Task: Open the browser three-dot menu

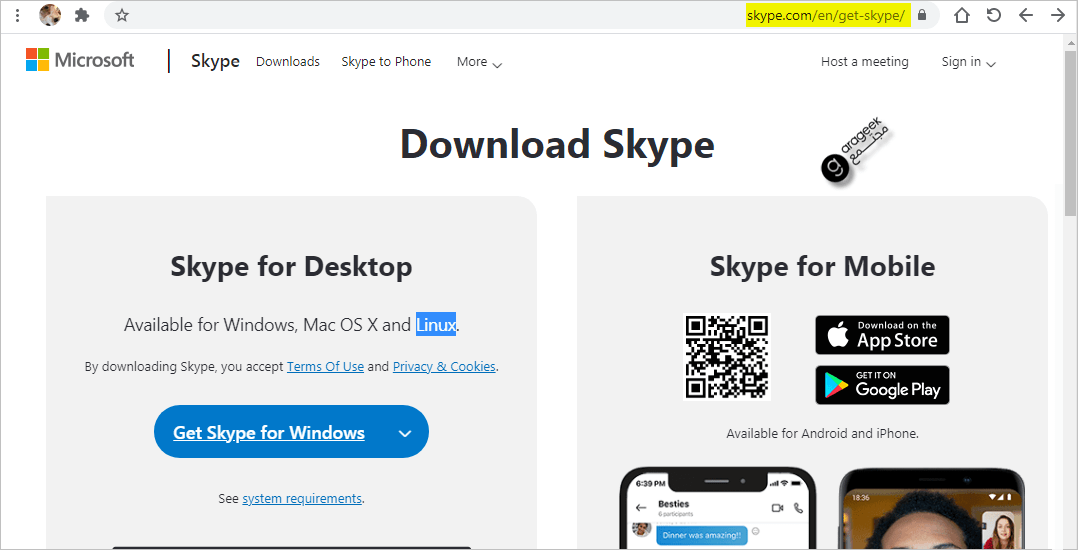Action: 18,15
